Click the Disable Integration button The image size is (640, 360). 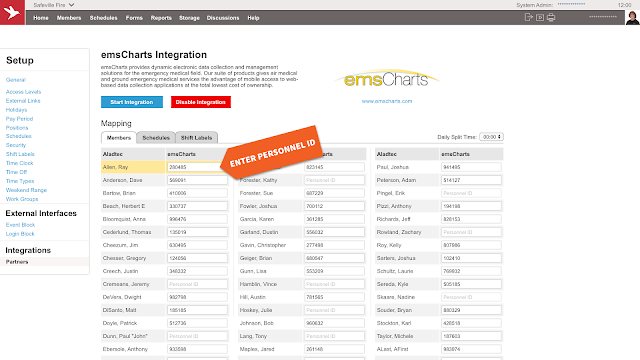click(x=201, y=102)
